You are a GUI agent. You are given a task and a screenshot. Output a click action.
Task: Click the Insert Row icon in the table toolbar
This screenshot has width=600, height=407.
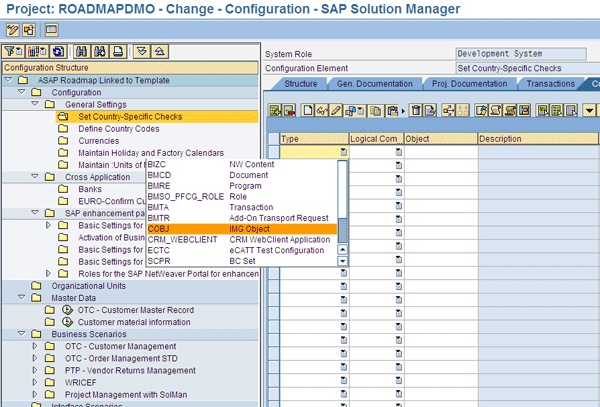[275, 111]
